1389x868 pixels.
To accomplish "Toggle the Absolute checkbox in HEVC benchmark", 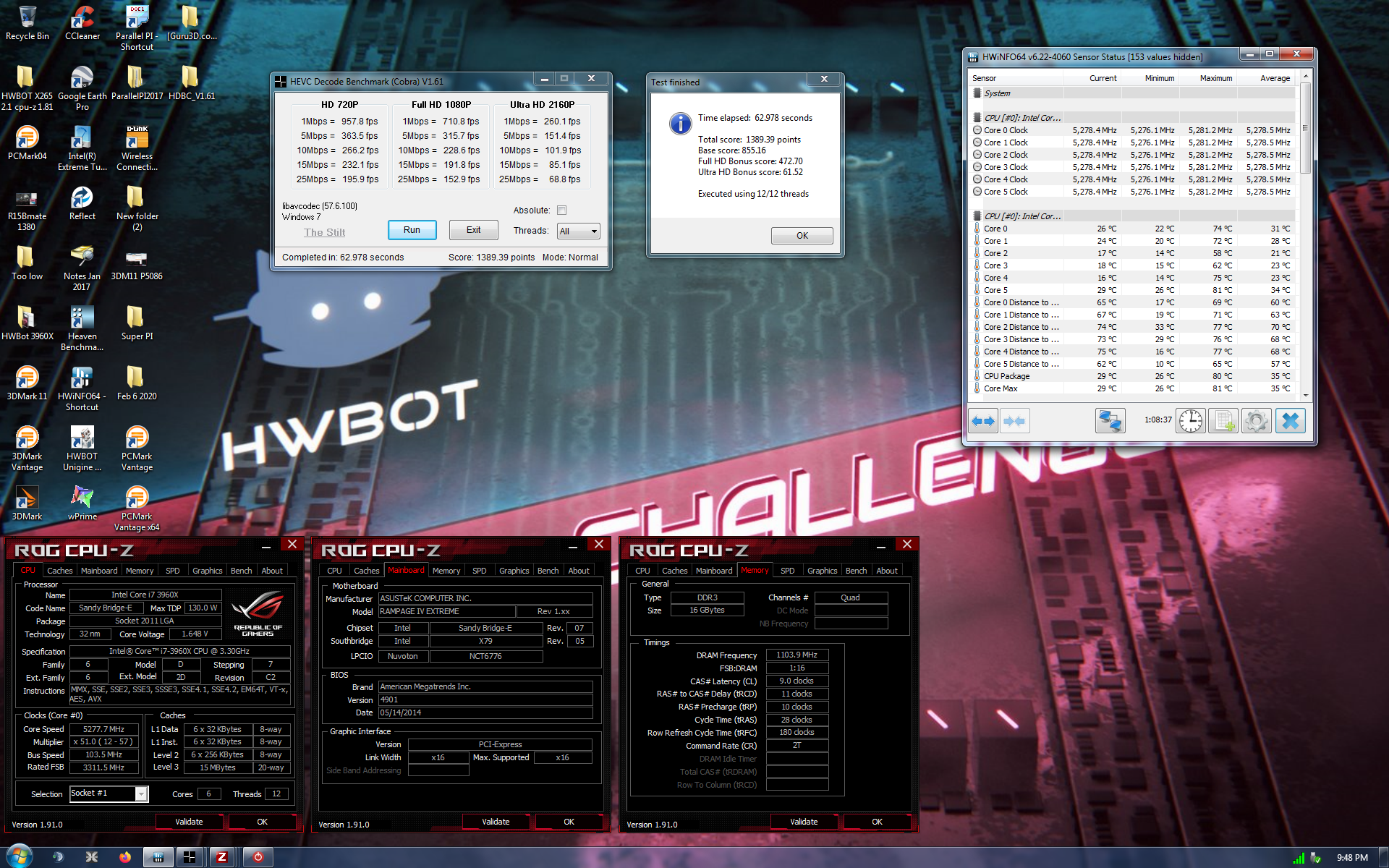I will click(562, 210).
